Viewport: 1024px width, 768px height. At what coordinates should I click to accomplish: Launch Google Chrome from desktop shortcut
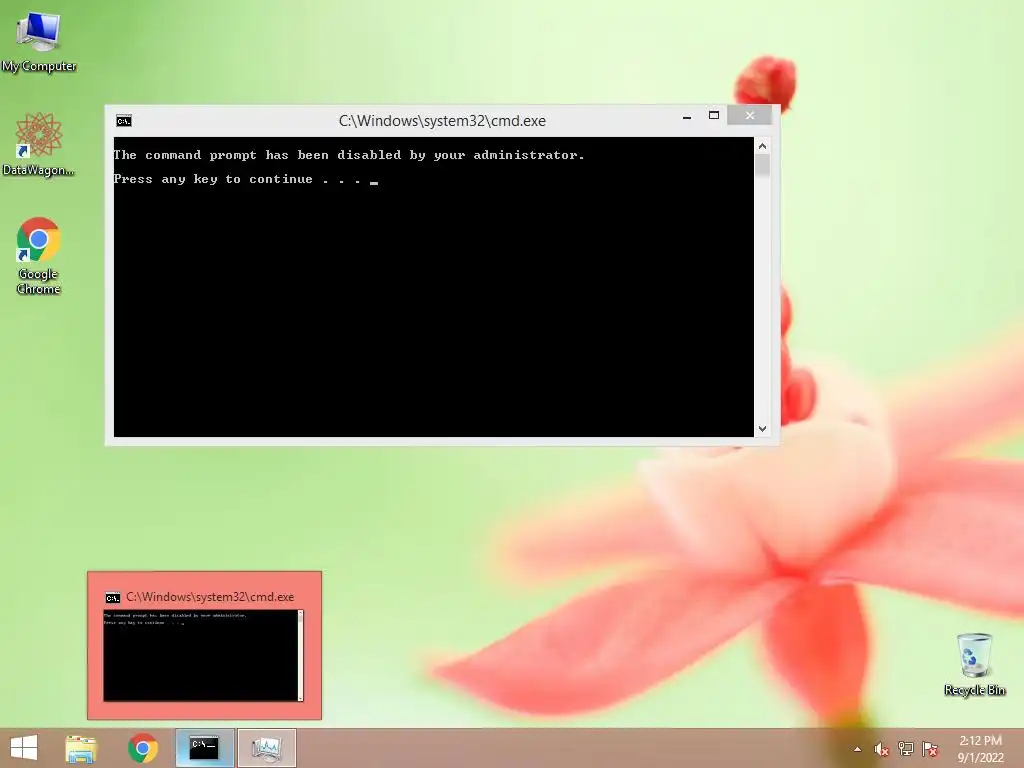point(39,255)
